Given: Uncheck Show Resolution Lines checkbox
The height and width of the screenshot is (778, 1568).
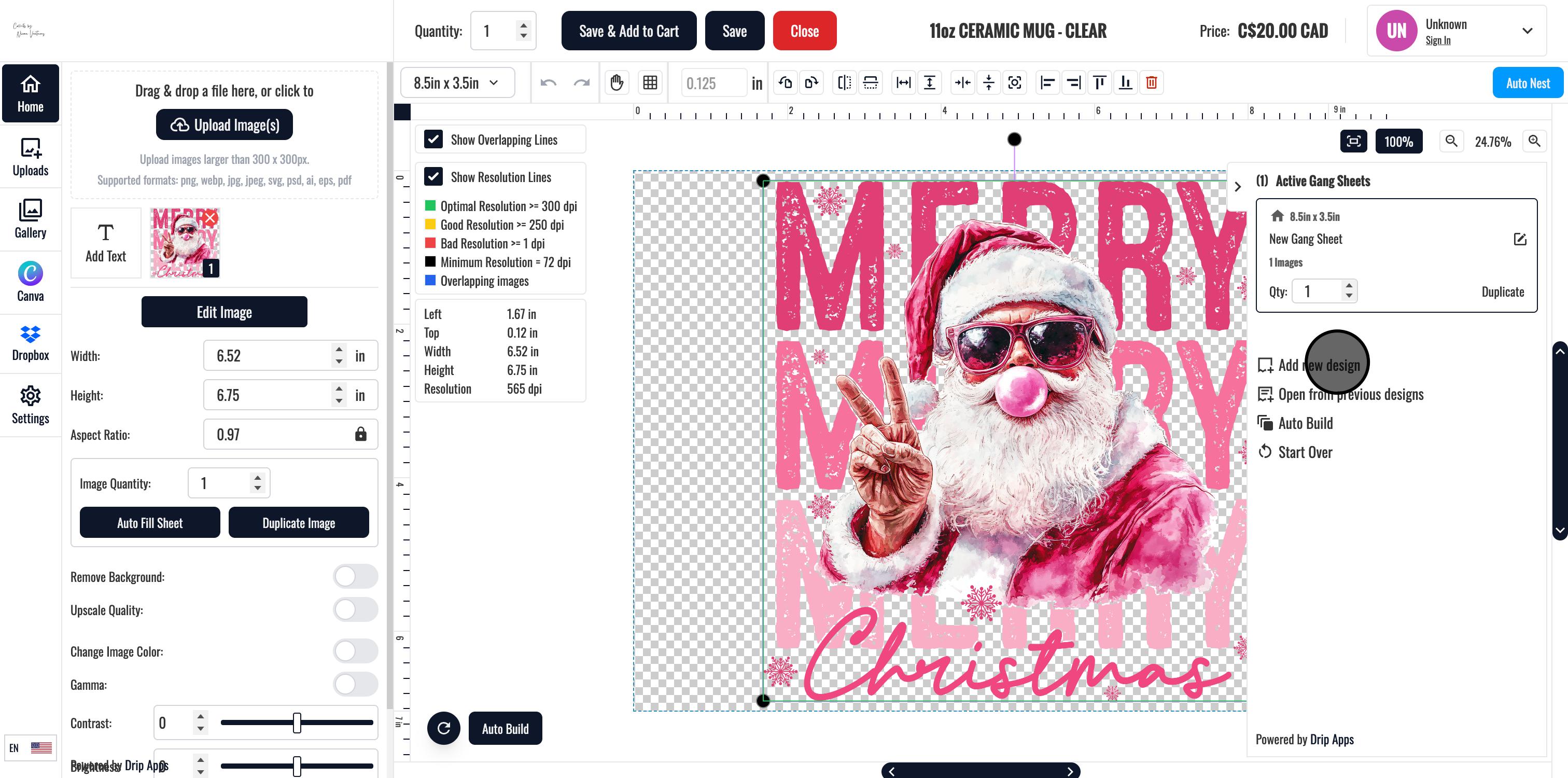Looking at the screenshot, I should (x=433, y=176).
